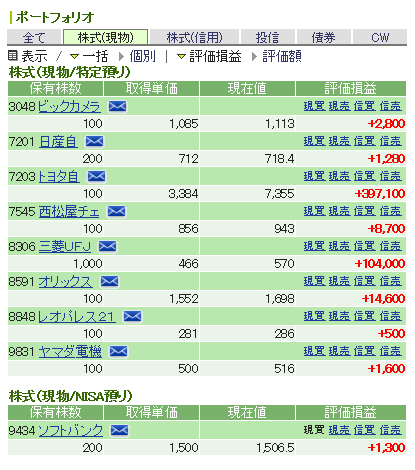Switch to the 評価額 view
Viewport: 415px width, 470px height.
pyautogui.click(x=282, y=56)
